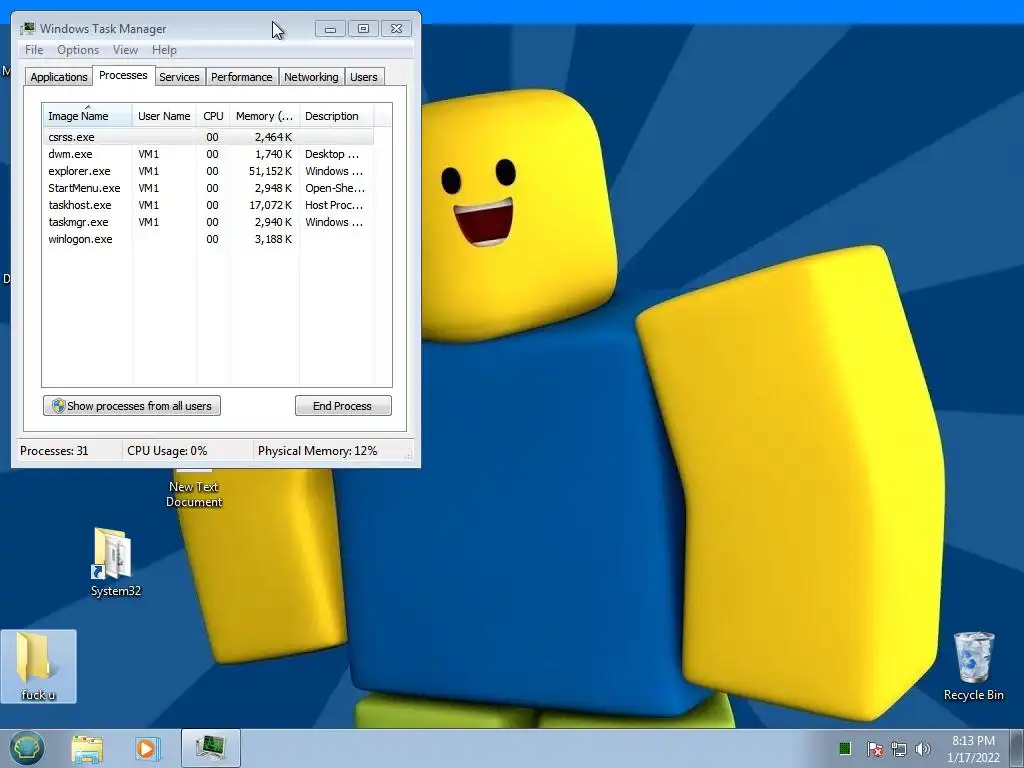The width and height of the screenshot is (1024, 768).
Task: Minimize the Task Manager window
Action: coord(330,29)
